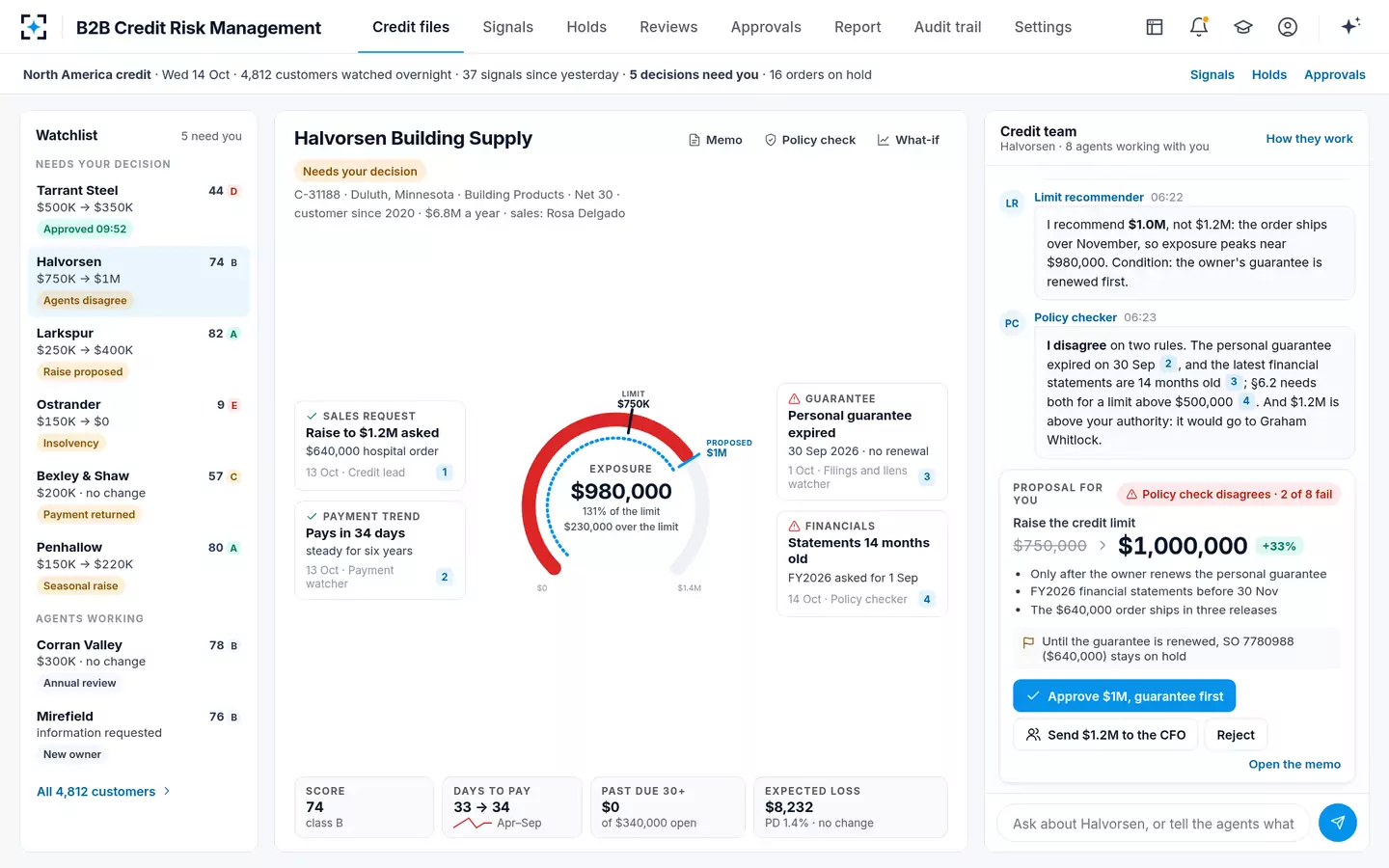Open the user profile icon

(x=1288, y=27)
